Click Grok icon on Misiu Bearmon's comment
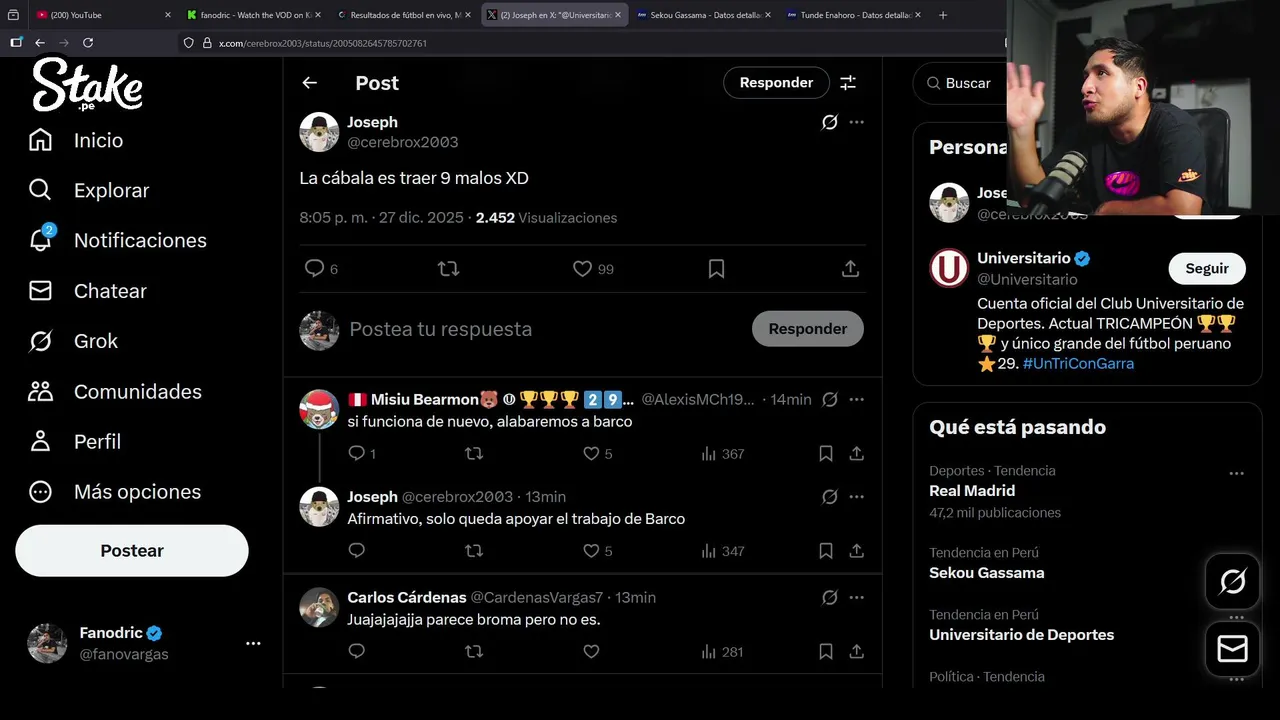This screenshot has width=1280, height=720. [829, 399]
